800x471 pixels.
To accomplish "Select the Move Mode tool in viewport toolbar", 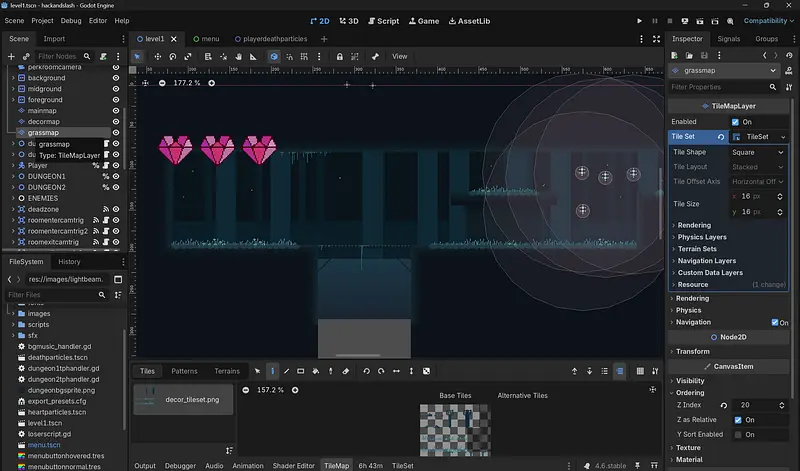I will (156, 57).
